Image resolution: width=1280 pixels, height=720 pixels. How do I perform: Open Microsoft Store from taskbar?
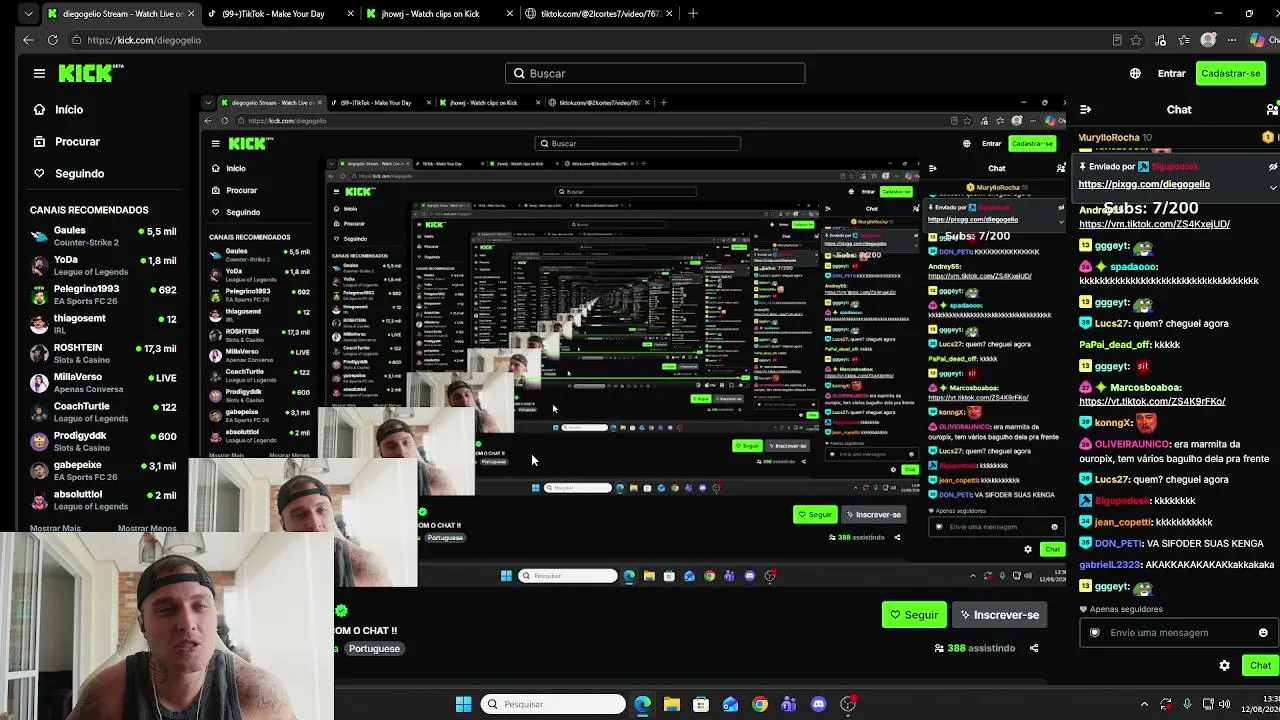coord(701,704)
